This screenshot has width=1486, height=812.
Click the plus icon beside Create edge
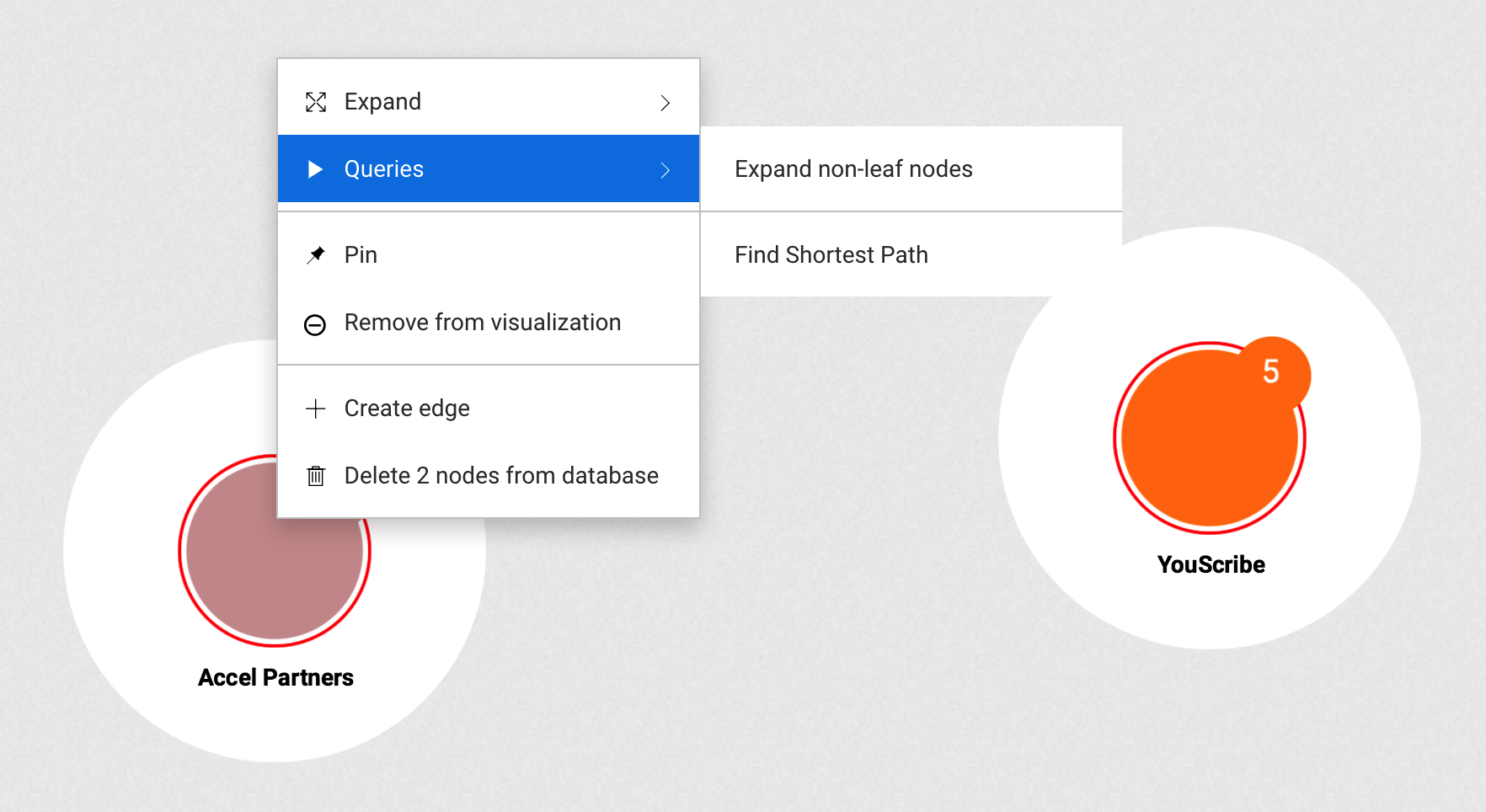click(316, 409)
